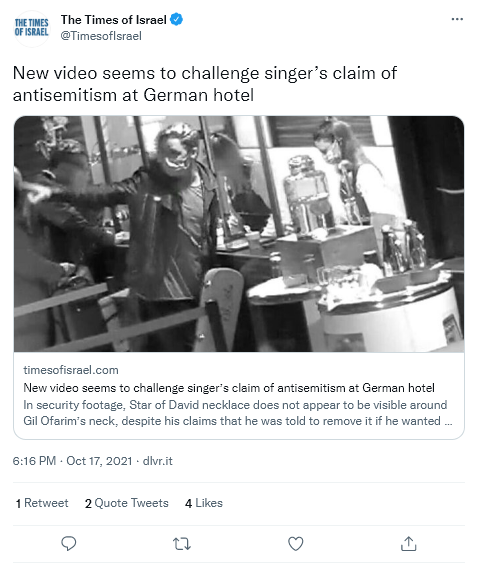Click the 6:16 PM time text
This screenshot has width=478, height=563.
[x=34, y=461]
